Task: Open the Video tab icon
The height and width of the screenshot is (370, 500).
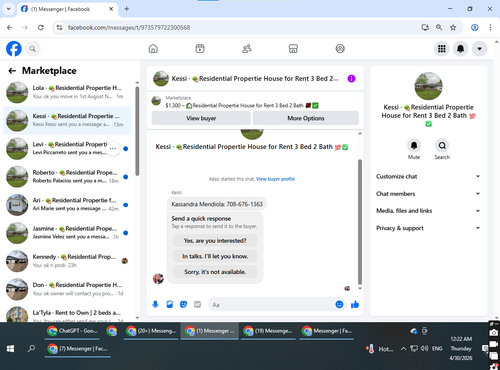Action: tap(200, 49)
